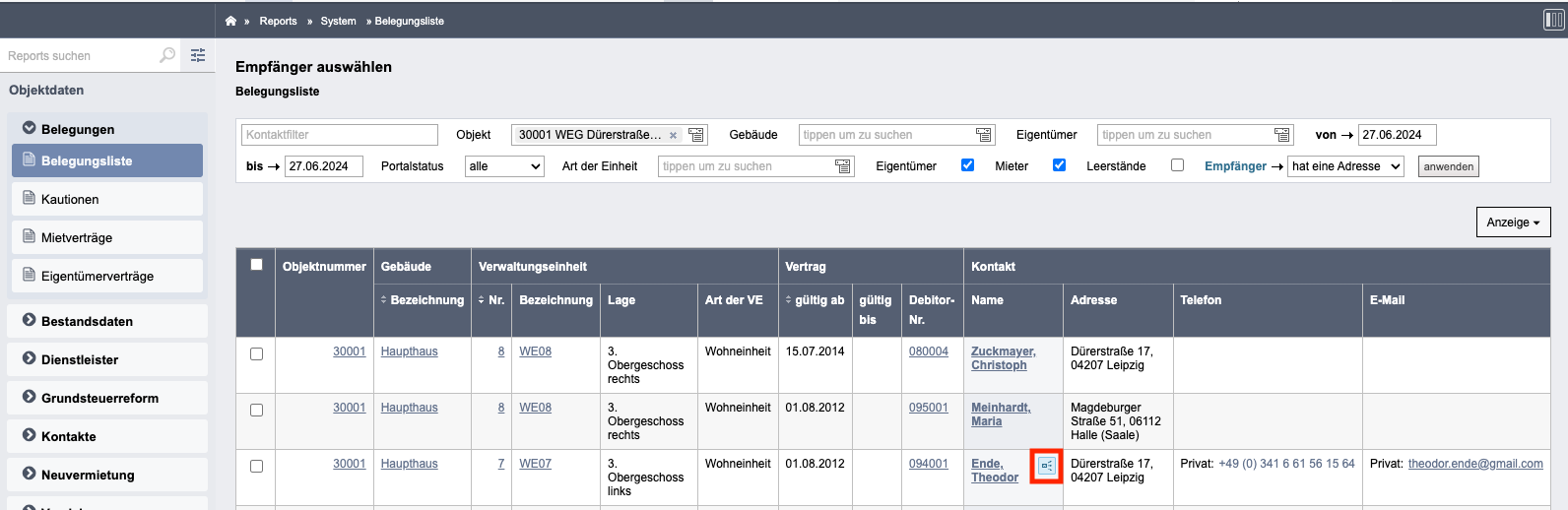
Task: Click the contact card icon next to Ende, Theodor
Action: (1046, 466)
